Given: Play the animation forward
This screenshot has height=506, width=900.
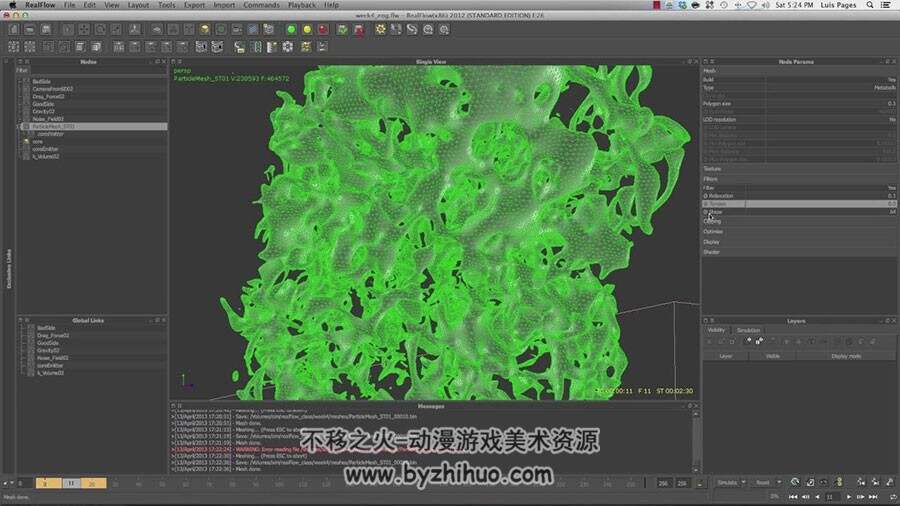Looking at the screenshot, I should [848, 496].
